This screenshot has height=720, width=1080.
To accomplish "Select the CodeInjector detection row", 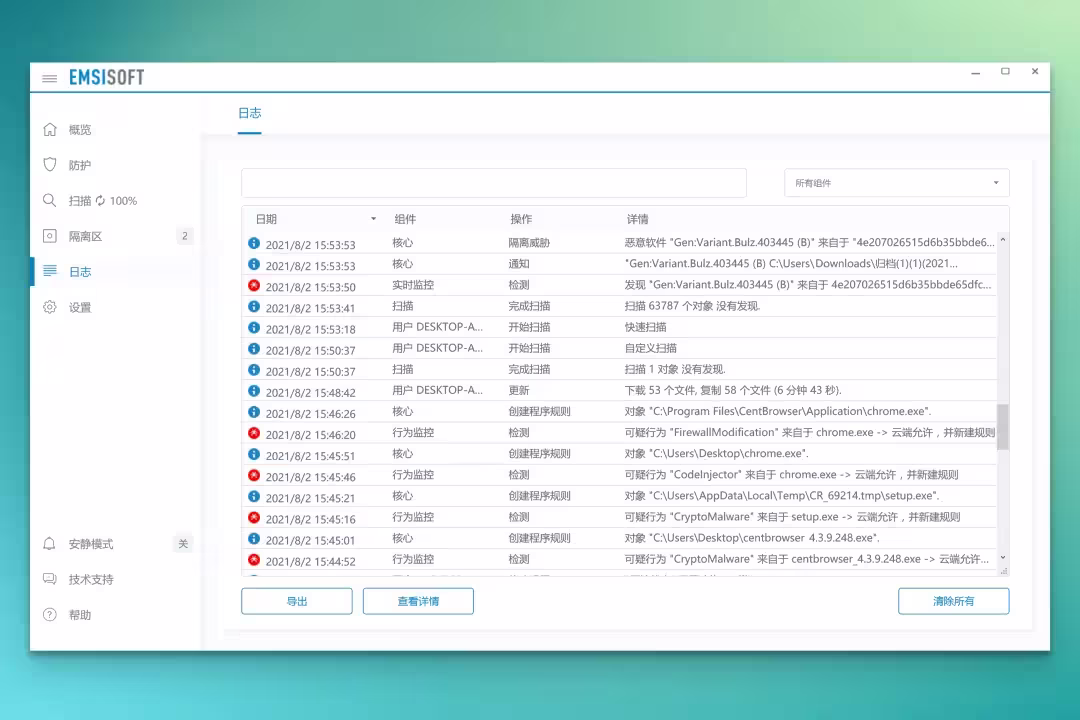I will [x=619, y=475].
